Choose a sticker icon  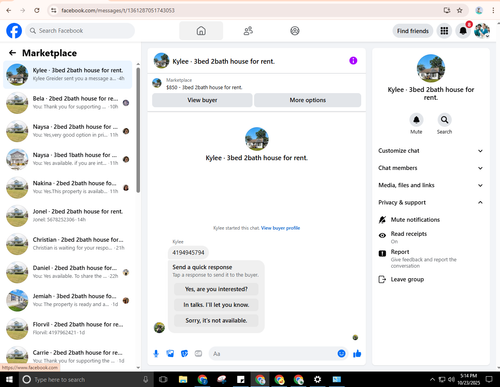point(184,354)
